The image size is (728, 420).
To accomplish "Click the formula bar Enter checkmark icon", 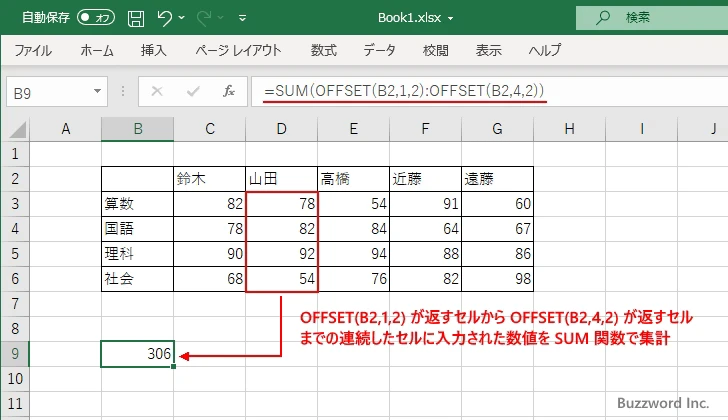I will pos(193,91).
